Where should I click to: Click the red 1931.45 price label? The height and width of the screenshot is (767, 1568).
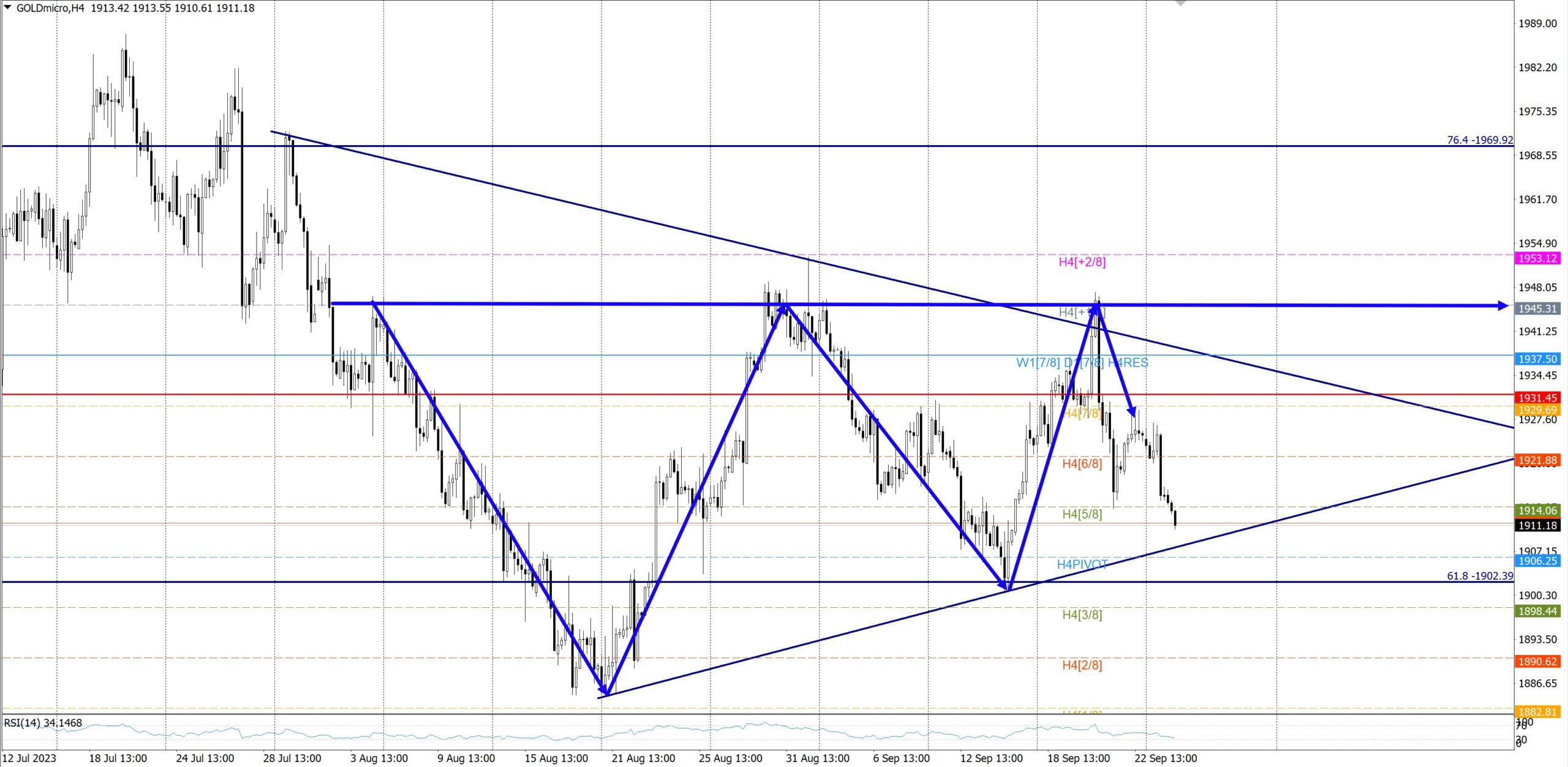click(x=1537, y=398)
